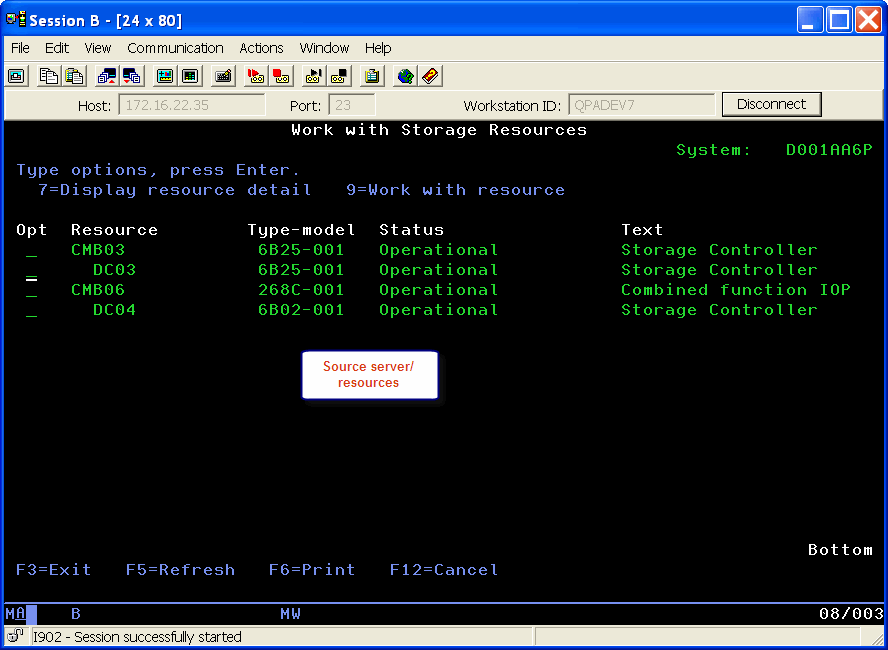Click the Opt field for CMB03
Screen dimensions: 888x650
point(31,252)
